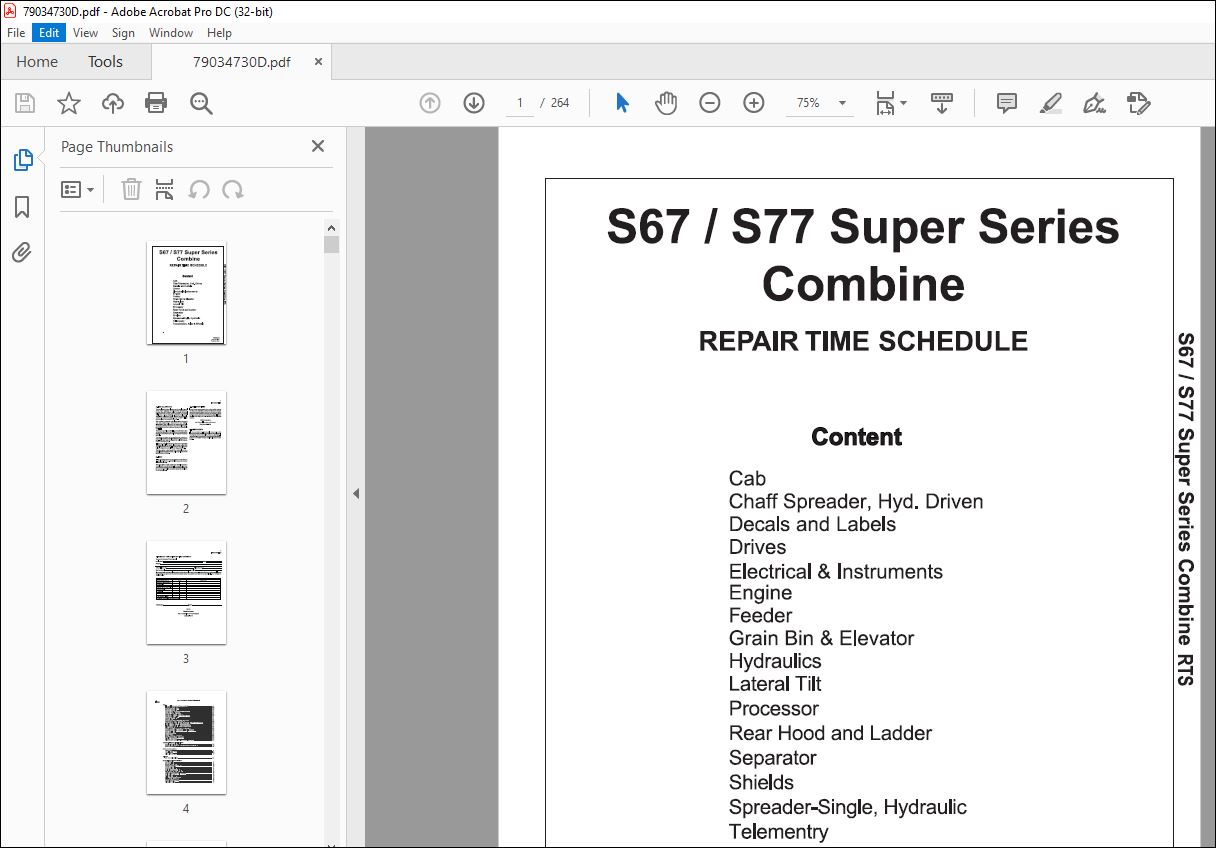Open the Help menu
The image size is (1216, 848).
coord(219,33)
